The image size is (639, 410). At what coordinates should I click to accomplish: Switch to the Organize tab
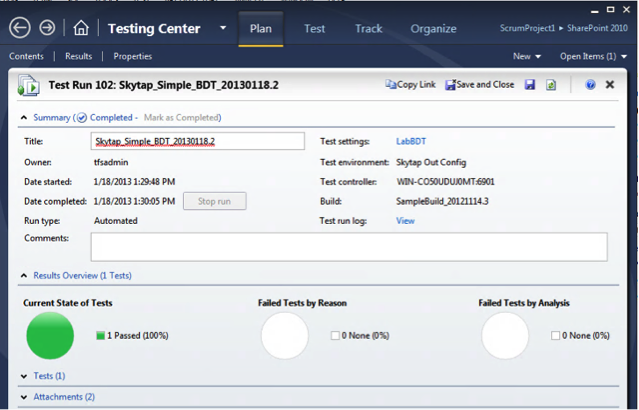[433, 29]
